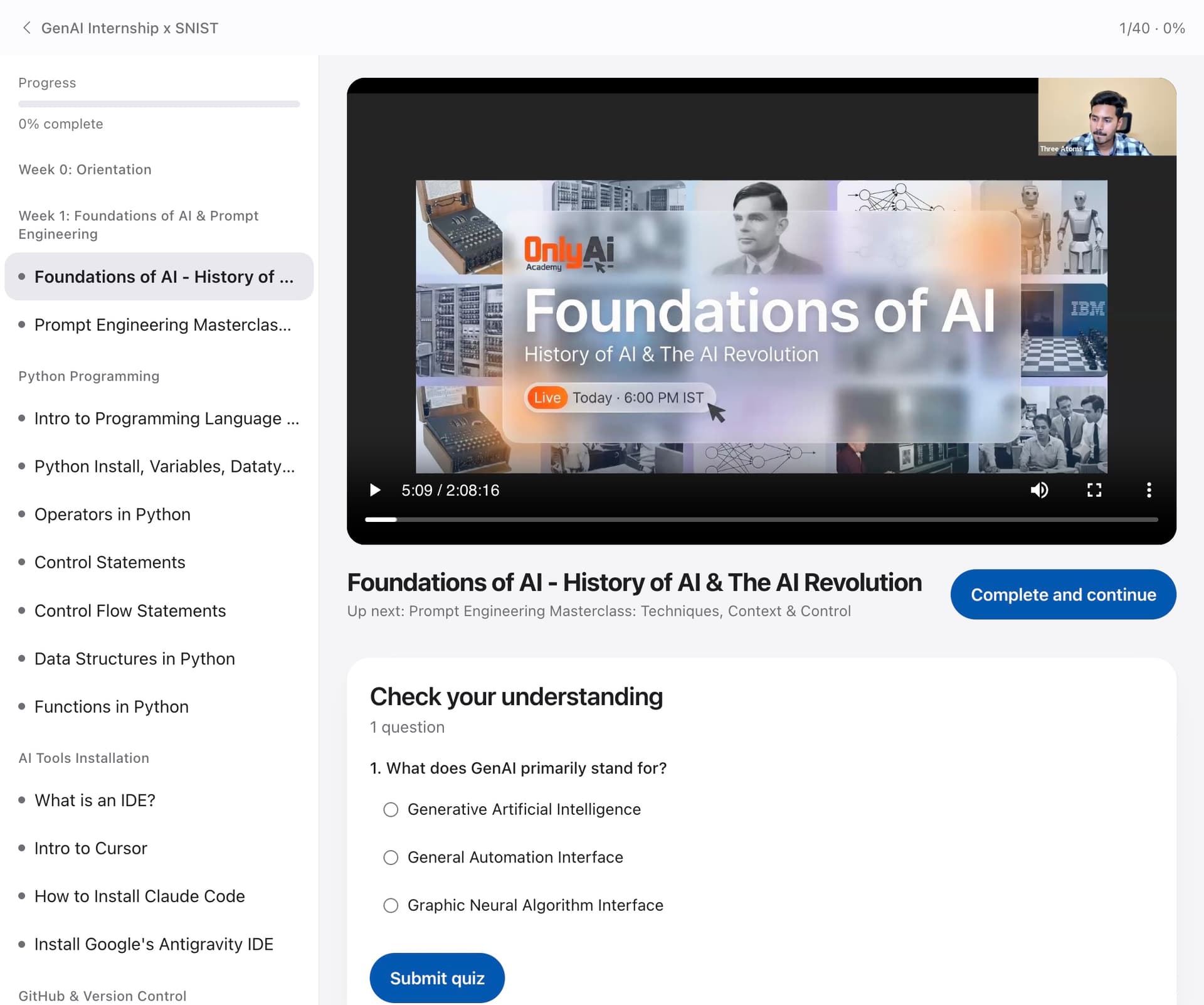Mute the video volume speaker icon

pos(1039,490)
